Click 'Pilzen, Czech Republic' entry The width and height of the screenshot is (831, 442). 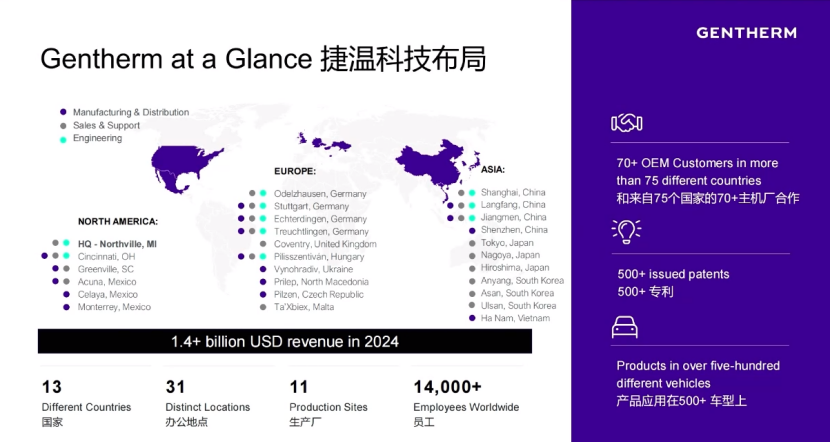pyautogui.click(x=319, y=295)
